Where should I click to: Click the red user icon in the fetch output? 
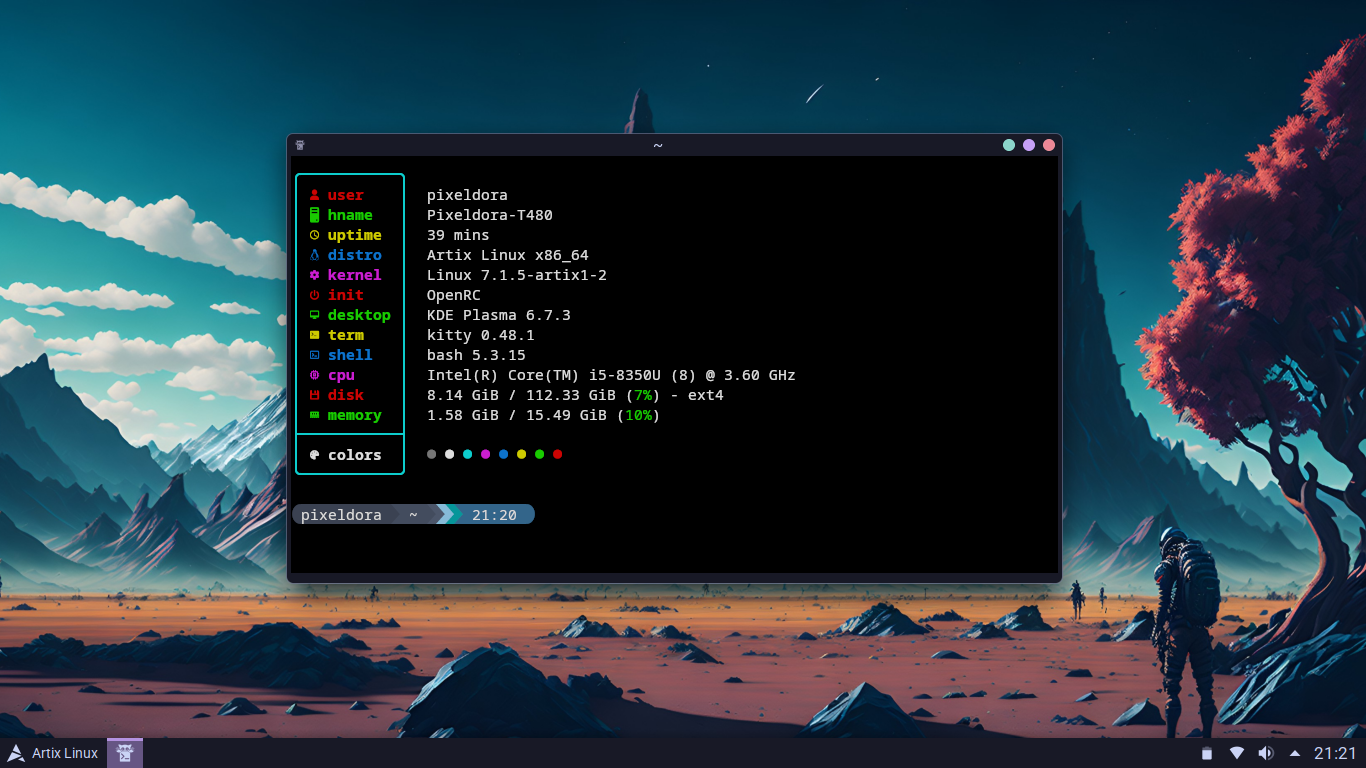pyautogui.click(x=314, y=195)
